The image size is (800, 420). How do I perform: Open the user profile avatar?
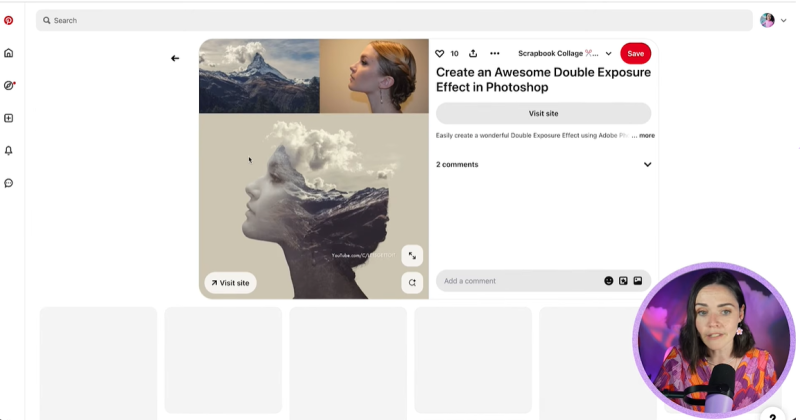pos(767,20)
